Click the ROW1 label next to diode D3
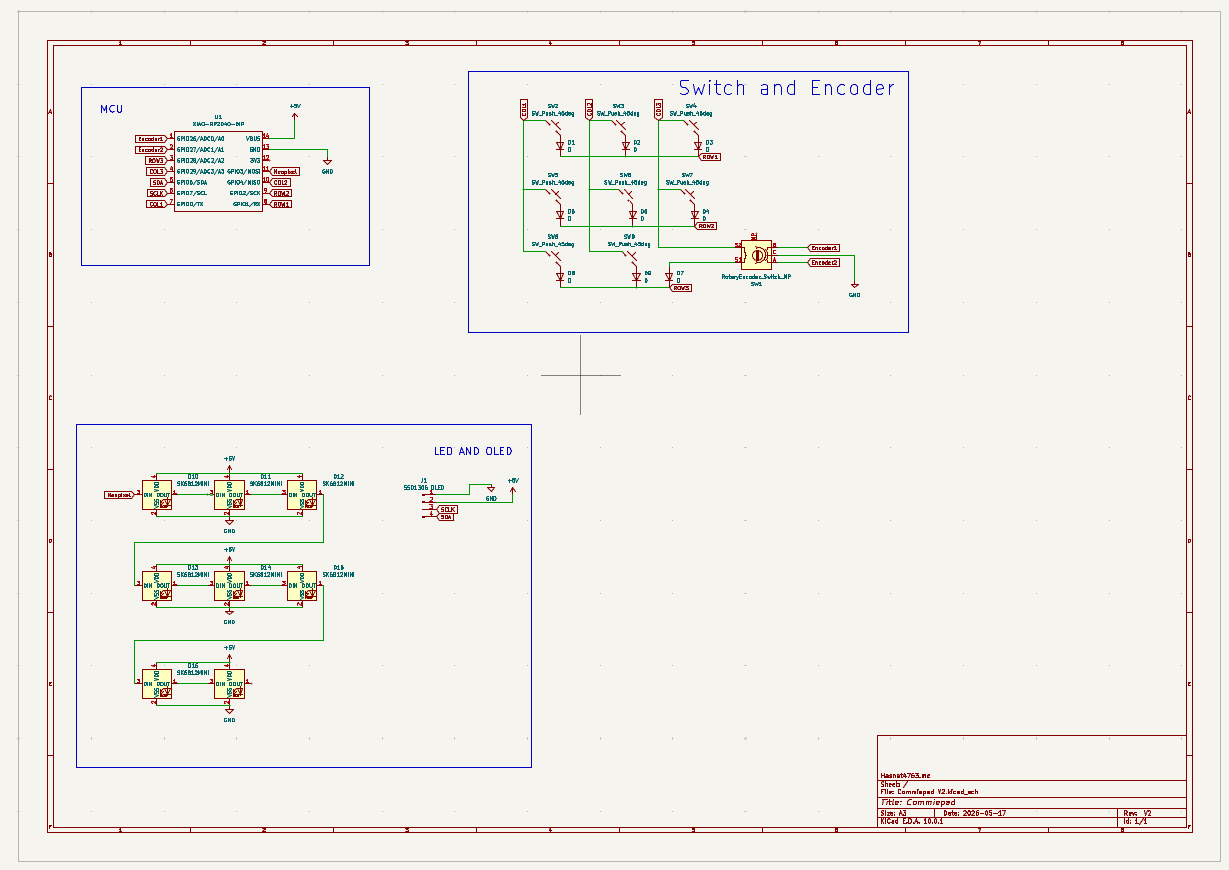The width and height of the screenshot is (1229, 870). click(x=710, y=157)
